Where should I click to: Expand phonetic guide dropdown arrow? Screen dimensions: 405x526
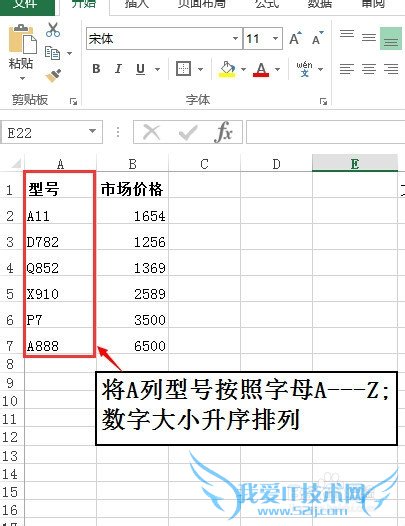[x=320, y=69]
